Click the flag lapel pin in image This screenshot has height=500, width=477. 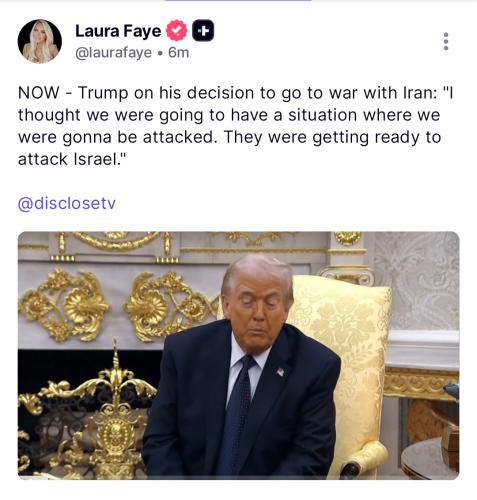coord(280,371)
